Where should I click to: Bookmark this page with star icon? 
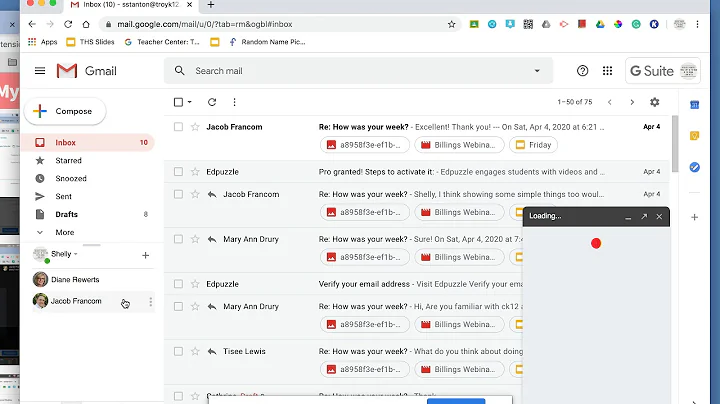point(452,24)
